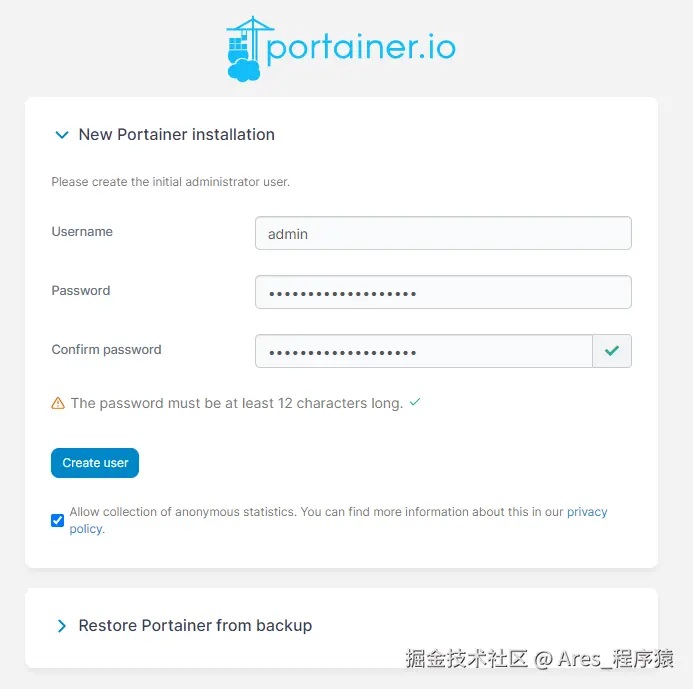Click the Restore Portainer from backup title
The image size is (693, 689).
click(195, 626)
